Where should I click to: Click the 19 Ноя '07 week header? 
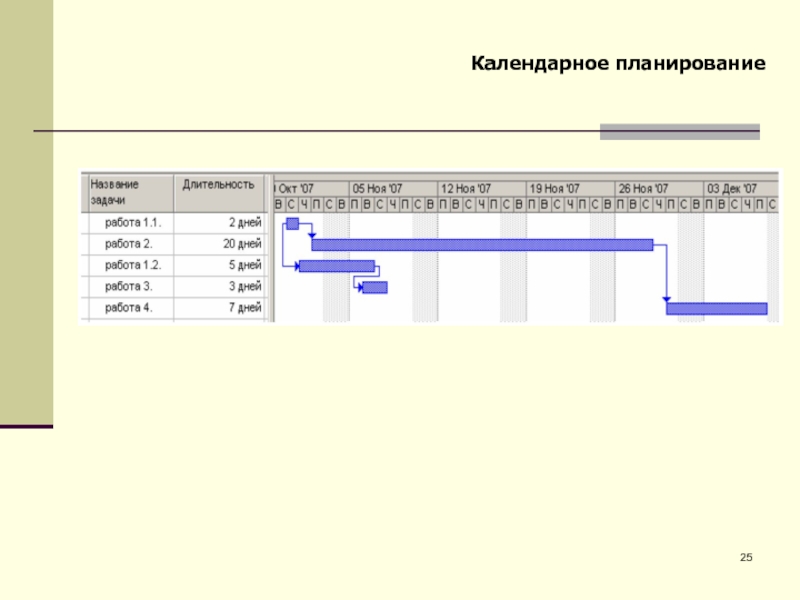click(554, 188)
